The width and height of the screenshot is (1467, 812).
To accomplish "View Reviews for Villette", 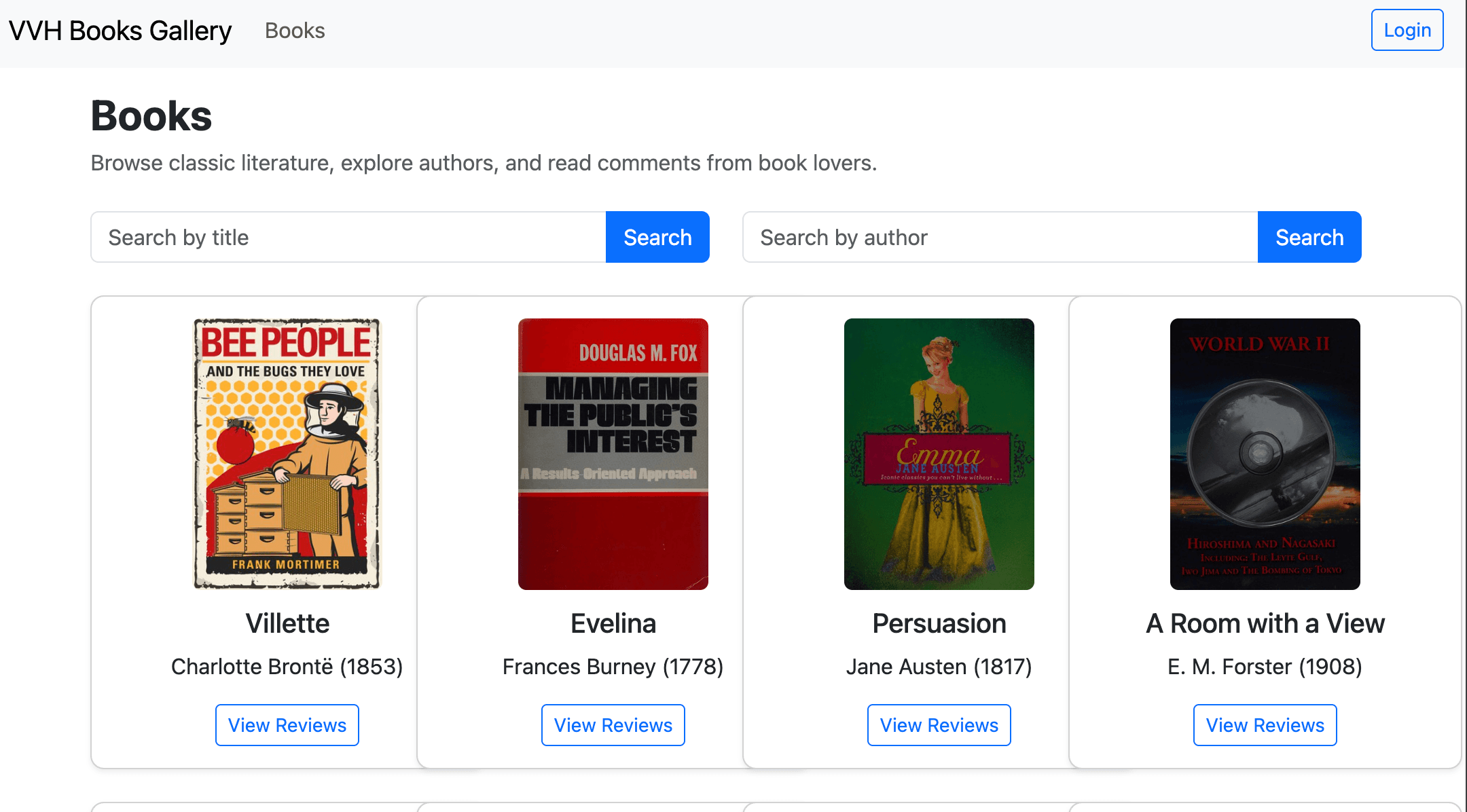I will [287, 725].
